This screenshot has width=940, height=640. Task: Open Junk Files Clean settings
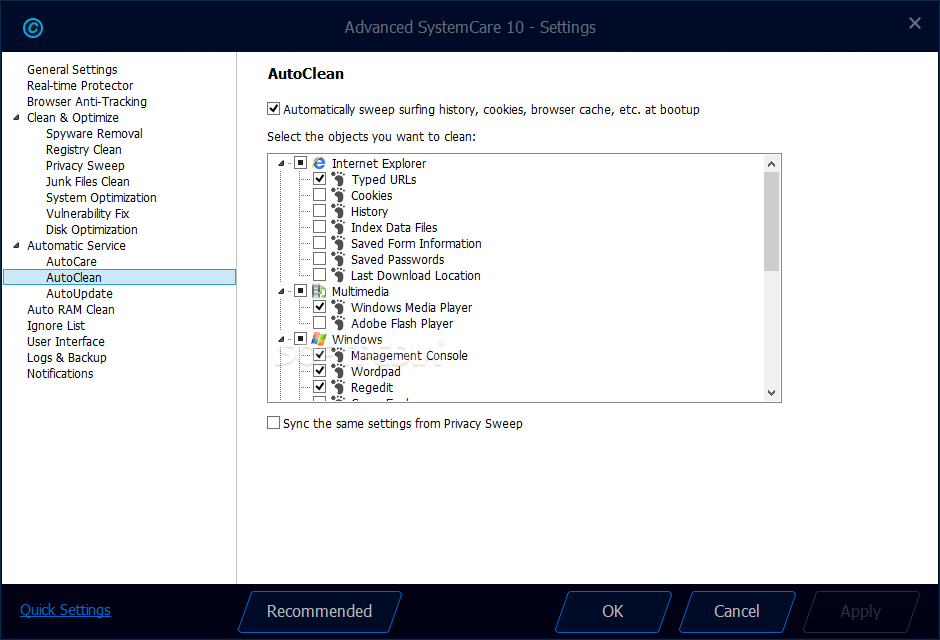pyautogui.click(x=88, y=182)
